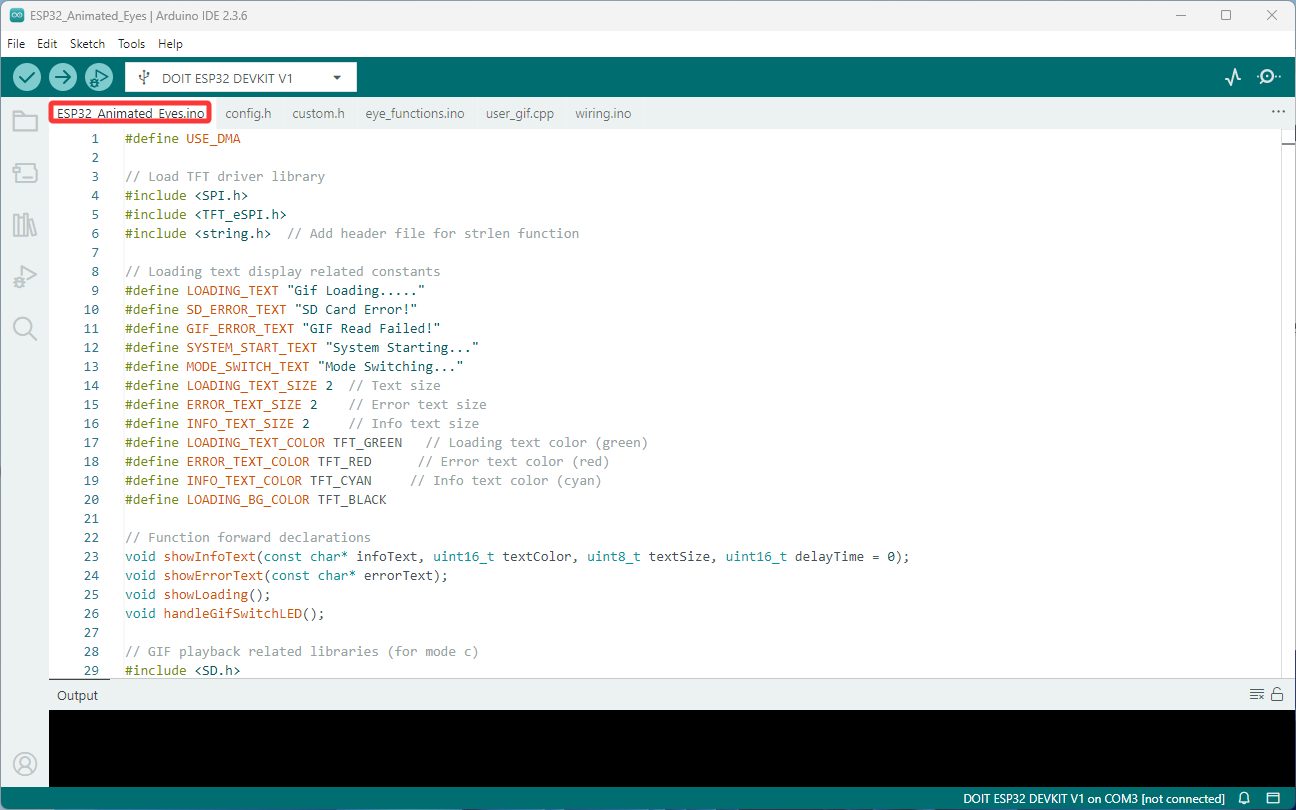This screenshot has width=1296, height=810.
Task: Open the Boards Manager sidebar icon
Action: pyautogui.click(x=25, y=173)
